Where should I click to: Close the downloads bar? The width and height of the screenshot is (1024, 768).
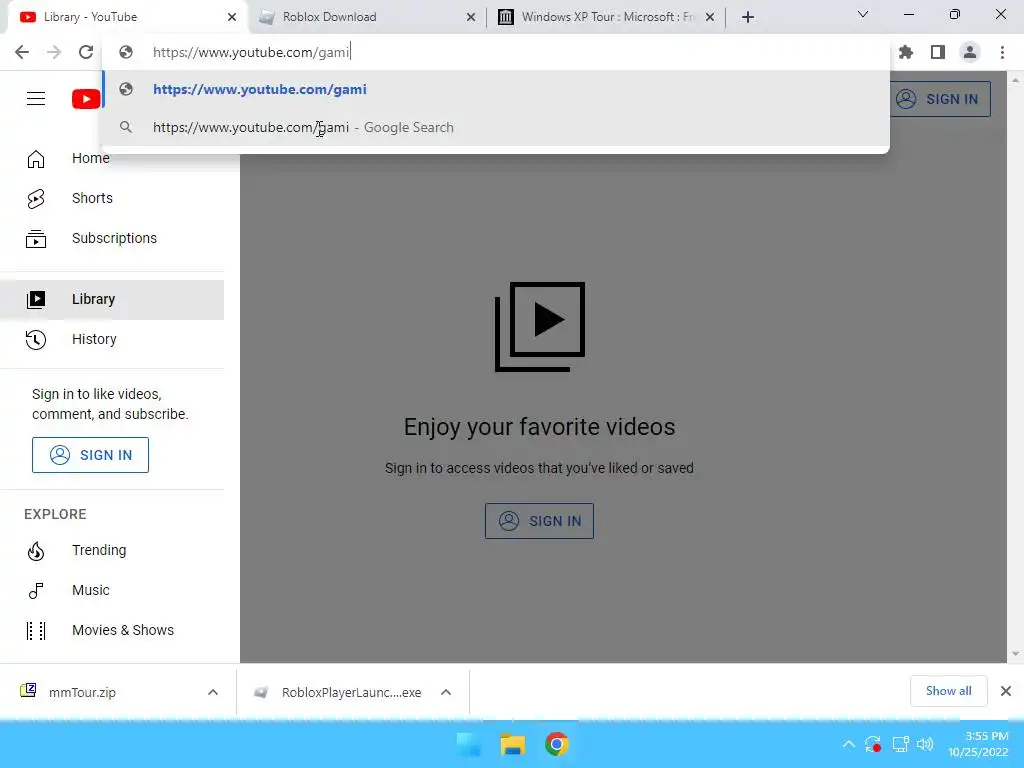[x=1006, y=691]
